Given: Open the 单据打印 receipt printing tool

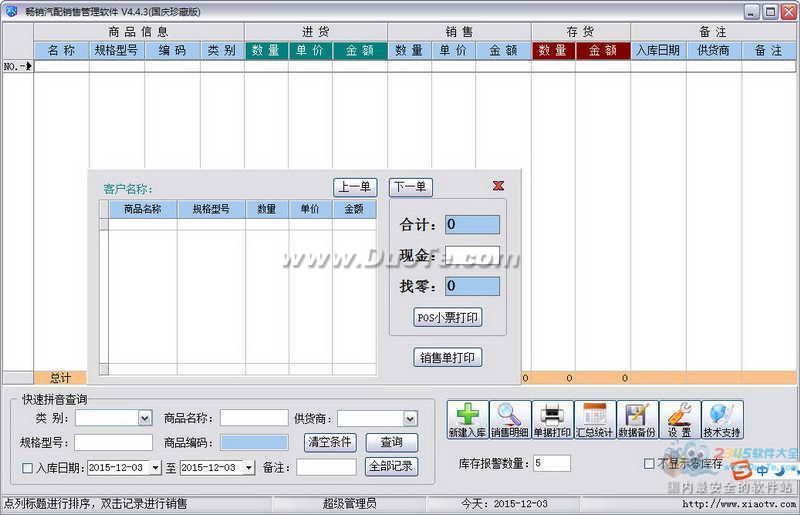Looking at the screenshot, I should click(552, 420).
